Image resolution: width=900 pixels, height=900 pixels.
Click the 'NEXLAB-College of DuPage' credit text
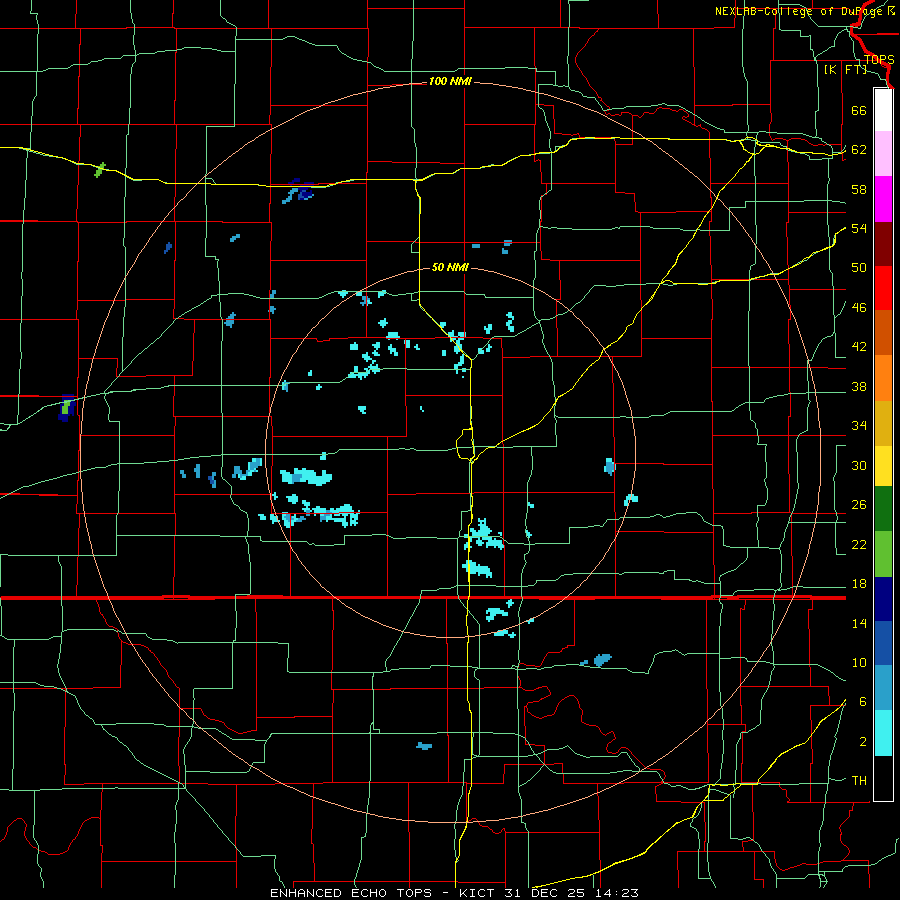click(800, 11)
